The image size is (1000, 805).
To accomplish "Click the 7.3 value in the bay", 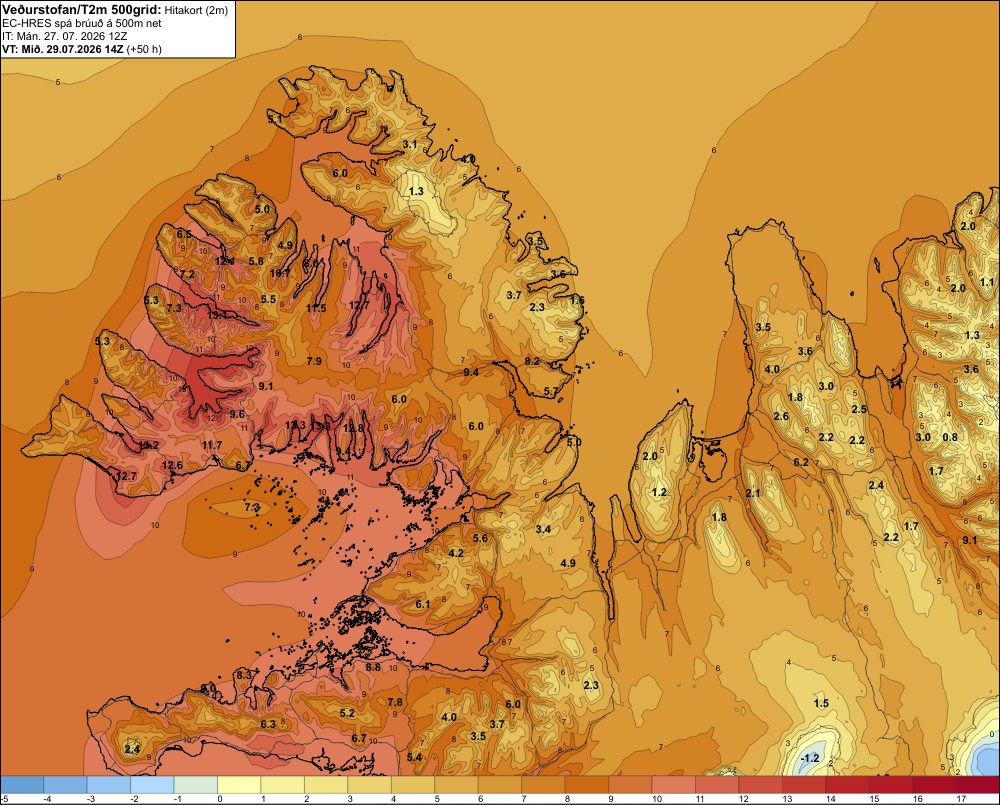I will click(252, 507).
